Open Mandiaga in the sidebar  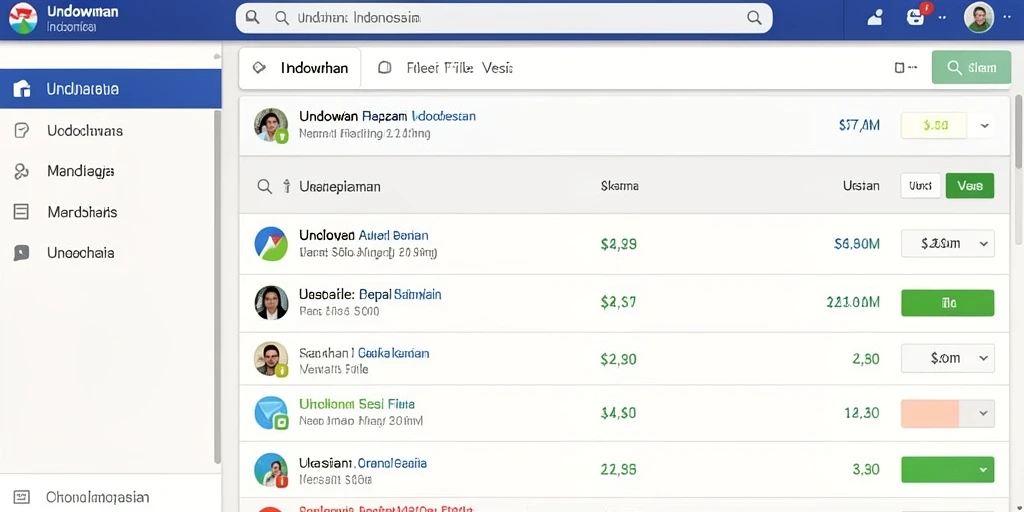point(81,171)
